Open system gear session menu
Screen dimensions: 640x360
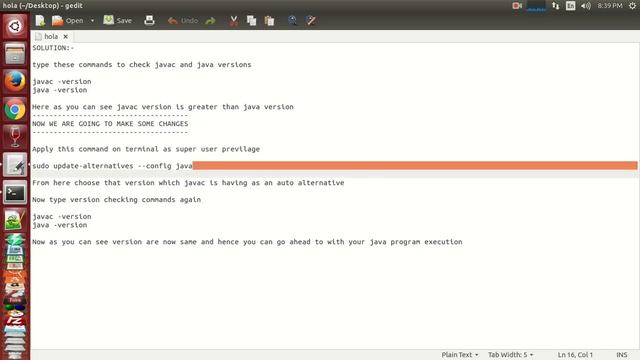click(632, 6)
